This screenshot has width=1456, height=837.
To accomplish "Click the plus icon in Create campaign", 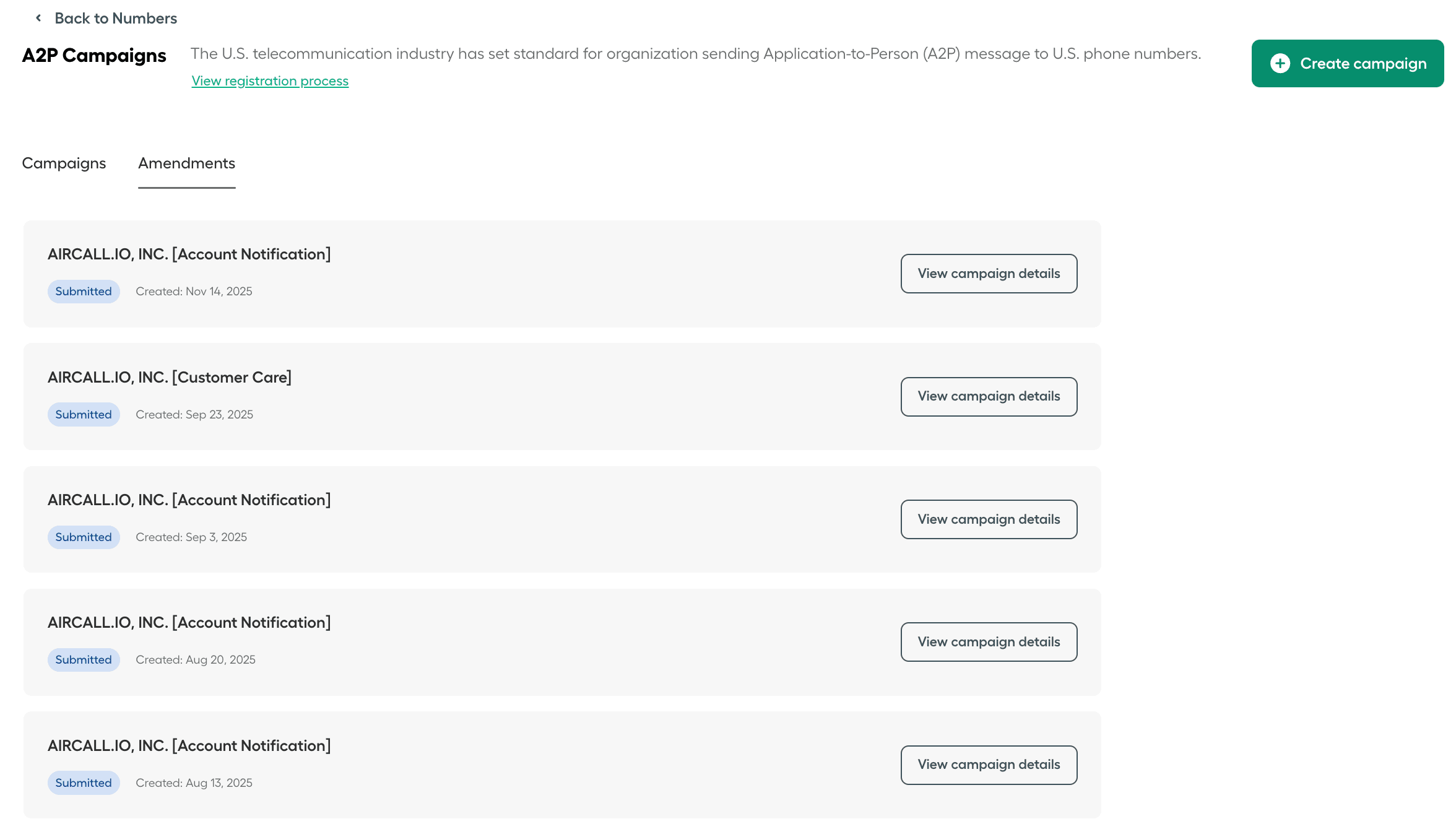I will coord(1280,63).
